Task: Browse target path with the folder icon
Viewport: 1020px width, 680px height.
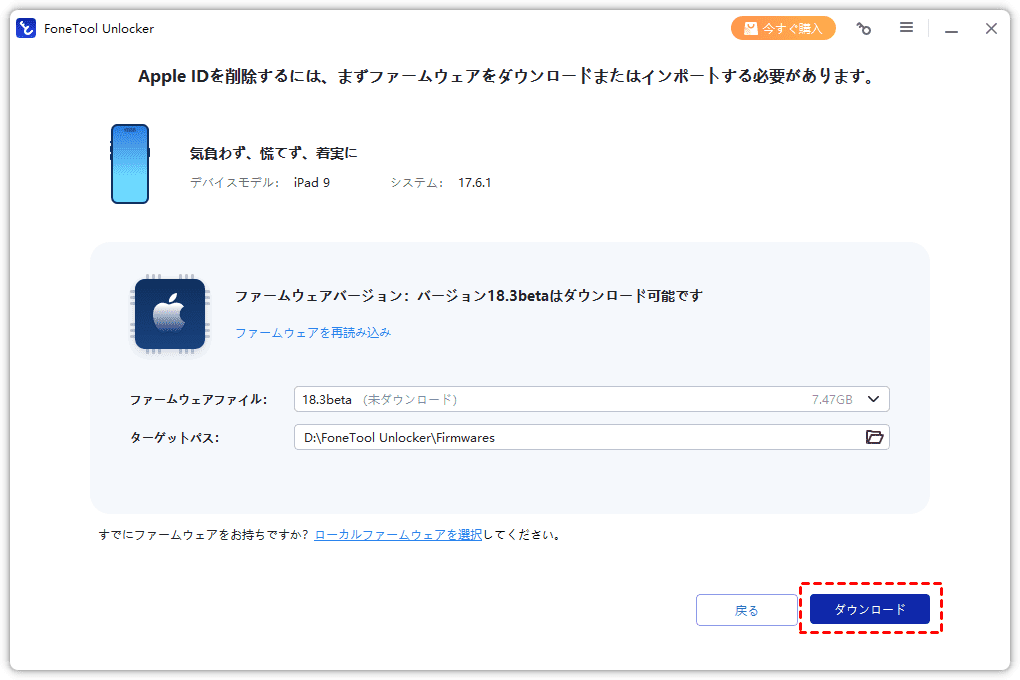Action: click(x=874, y=438)
